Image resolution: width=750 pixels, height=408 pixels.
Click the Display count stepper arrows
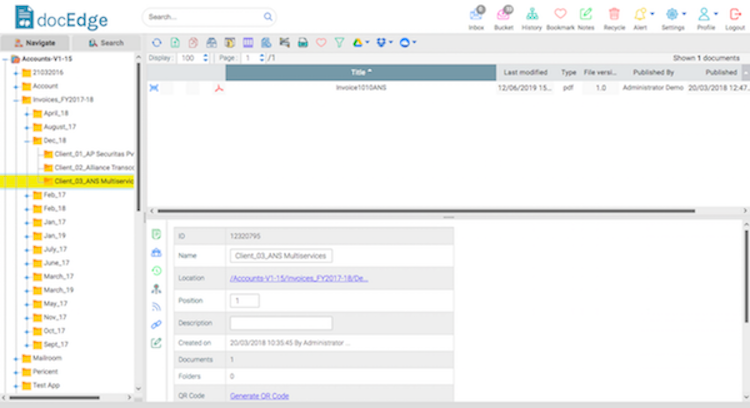(206, 58)
